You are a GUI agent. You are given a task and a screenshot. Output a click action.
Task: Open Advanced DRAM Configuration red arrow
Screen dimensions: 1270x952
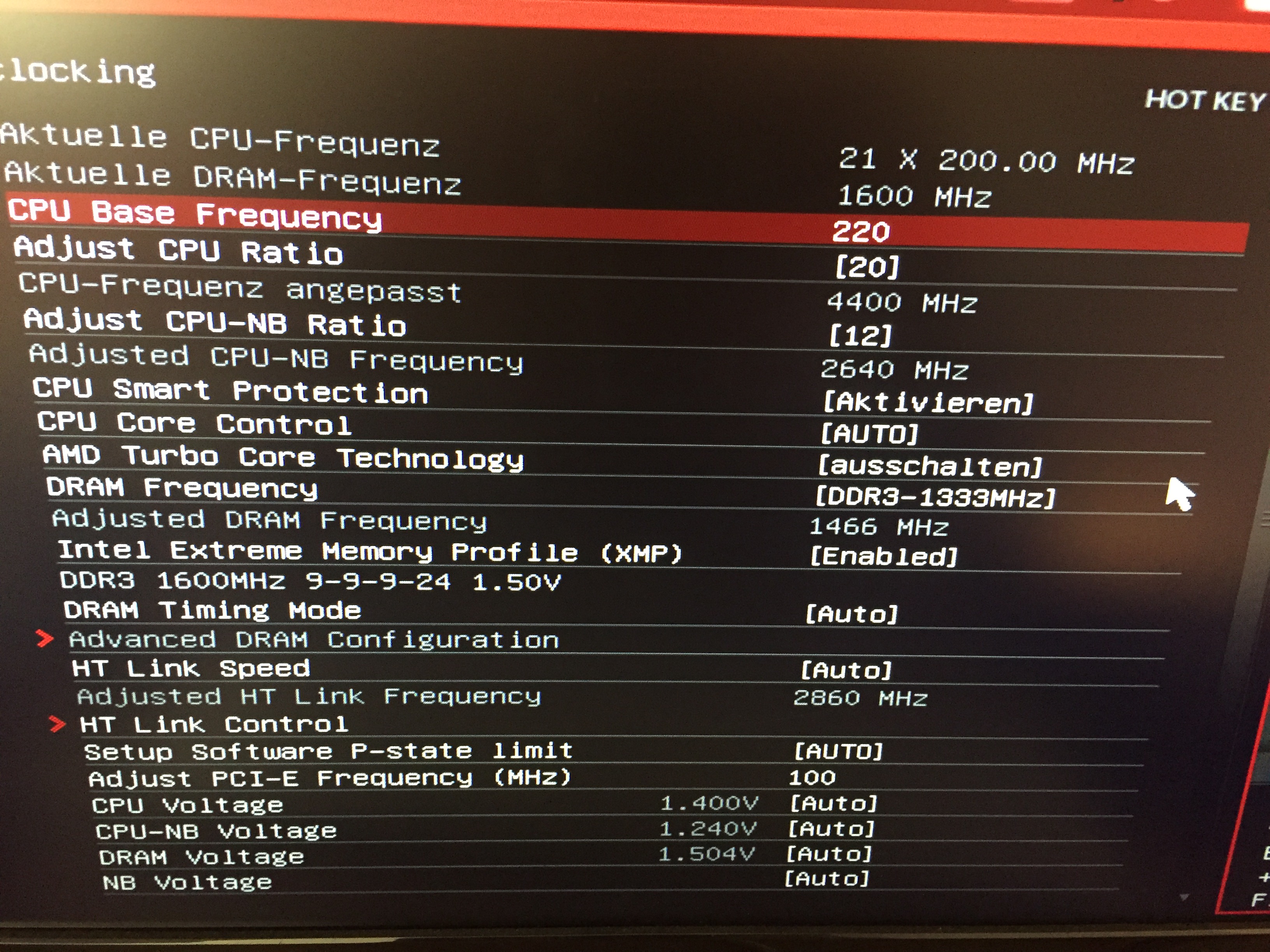tap(44, 638)
